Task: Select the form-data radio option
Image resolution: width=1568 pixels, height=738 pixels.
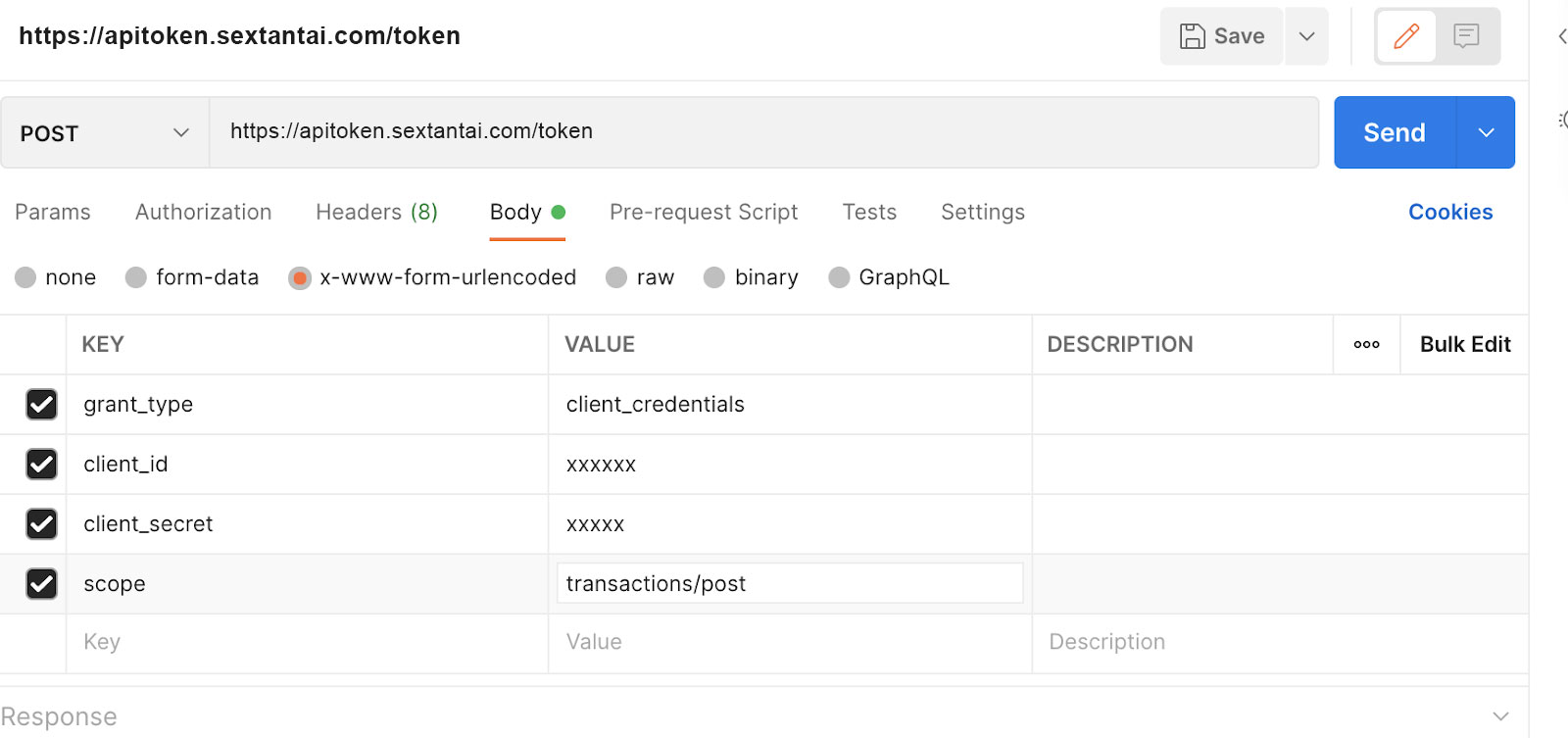Action: point(136,277)
